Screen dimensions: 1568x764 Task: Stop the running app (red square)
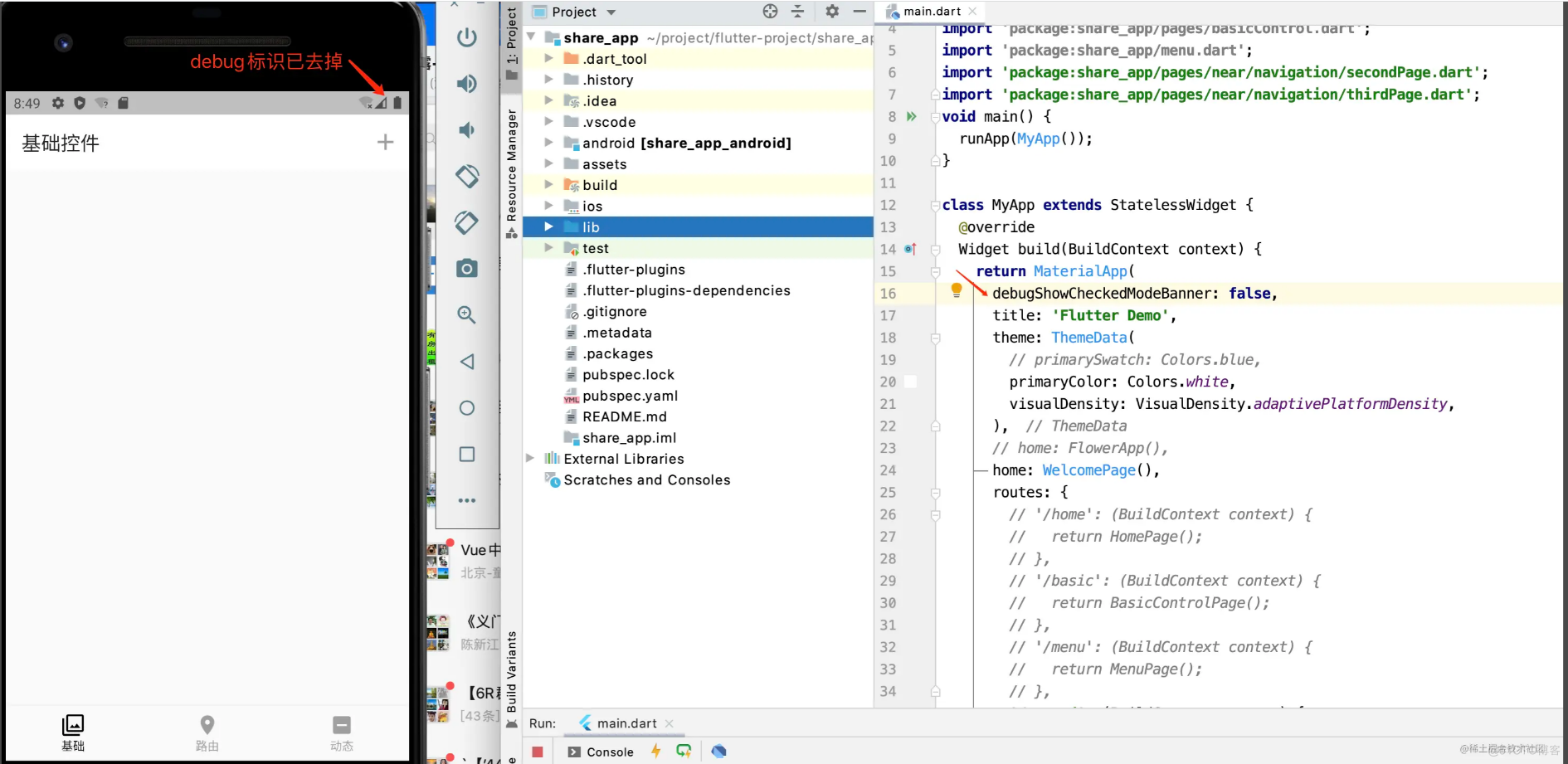coord(538,752)
